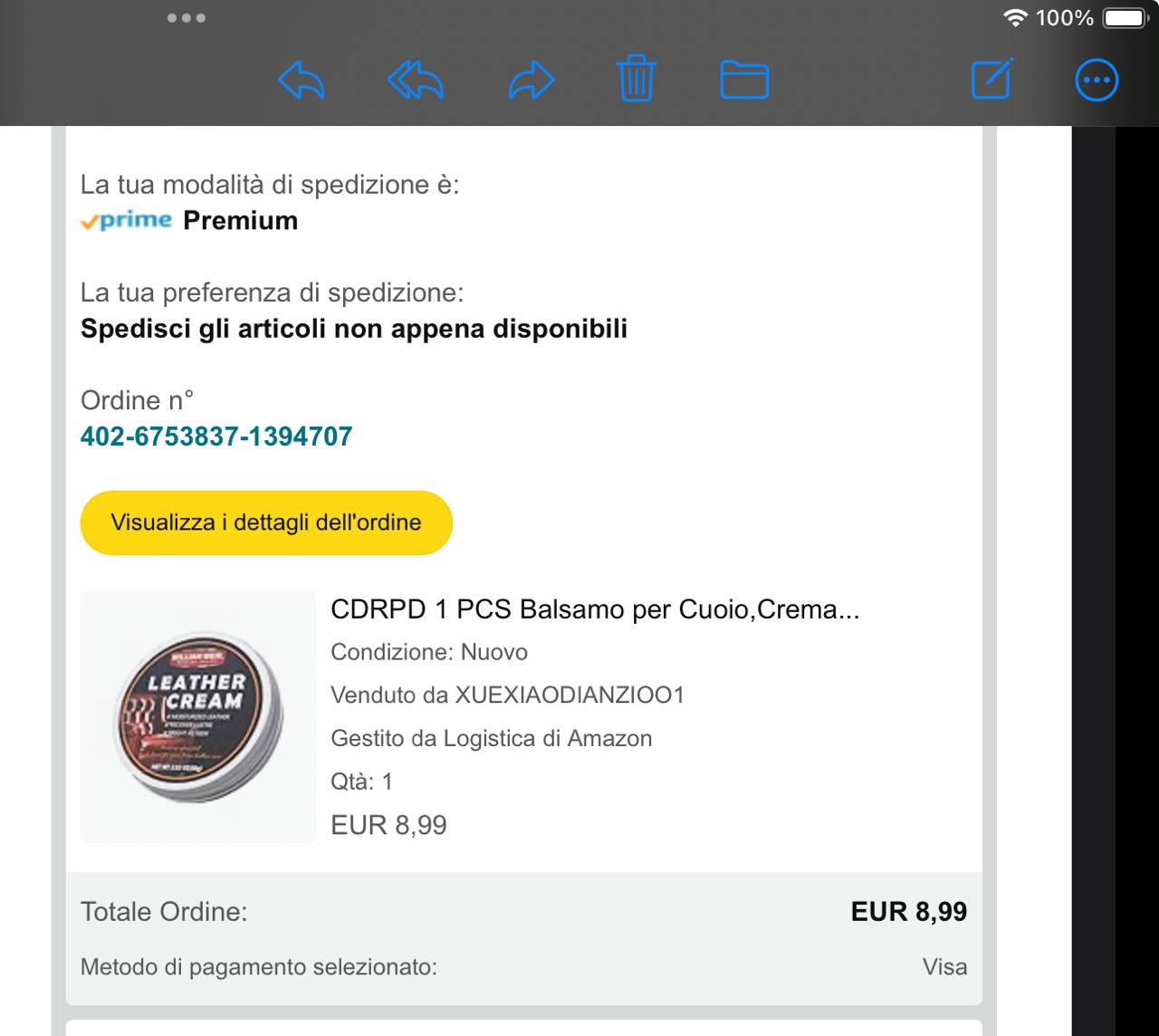Select the seller name XUEXIAODIANZIOO1
1159x1036 pixels.
click(570, 695)
